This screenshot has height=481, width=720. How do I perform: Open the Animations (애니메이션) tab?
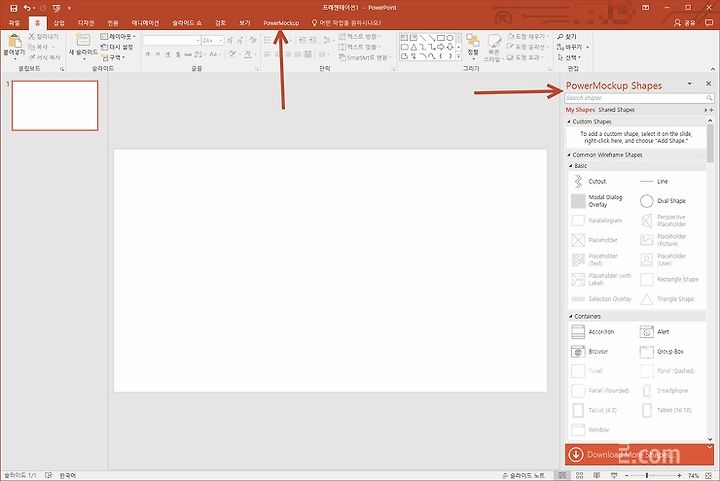coord(145,22)
